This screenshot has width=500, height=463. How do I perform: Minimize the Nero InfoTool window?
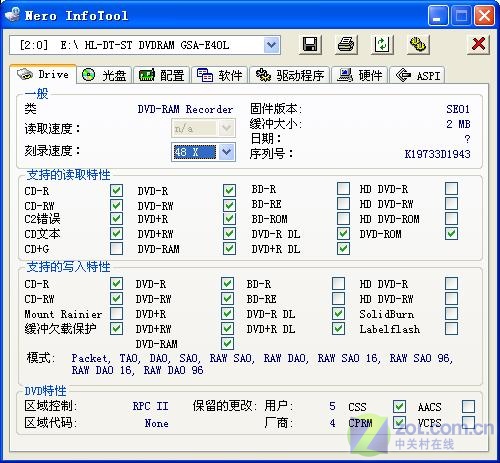point(438,15)
